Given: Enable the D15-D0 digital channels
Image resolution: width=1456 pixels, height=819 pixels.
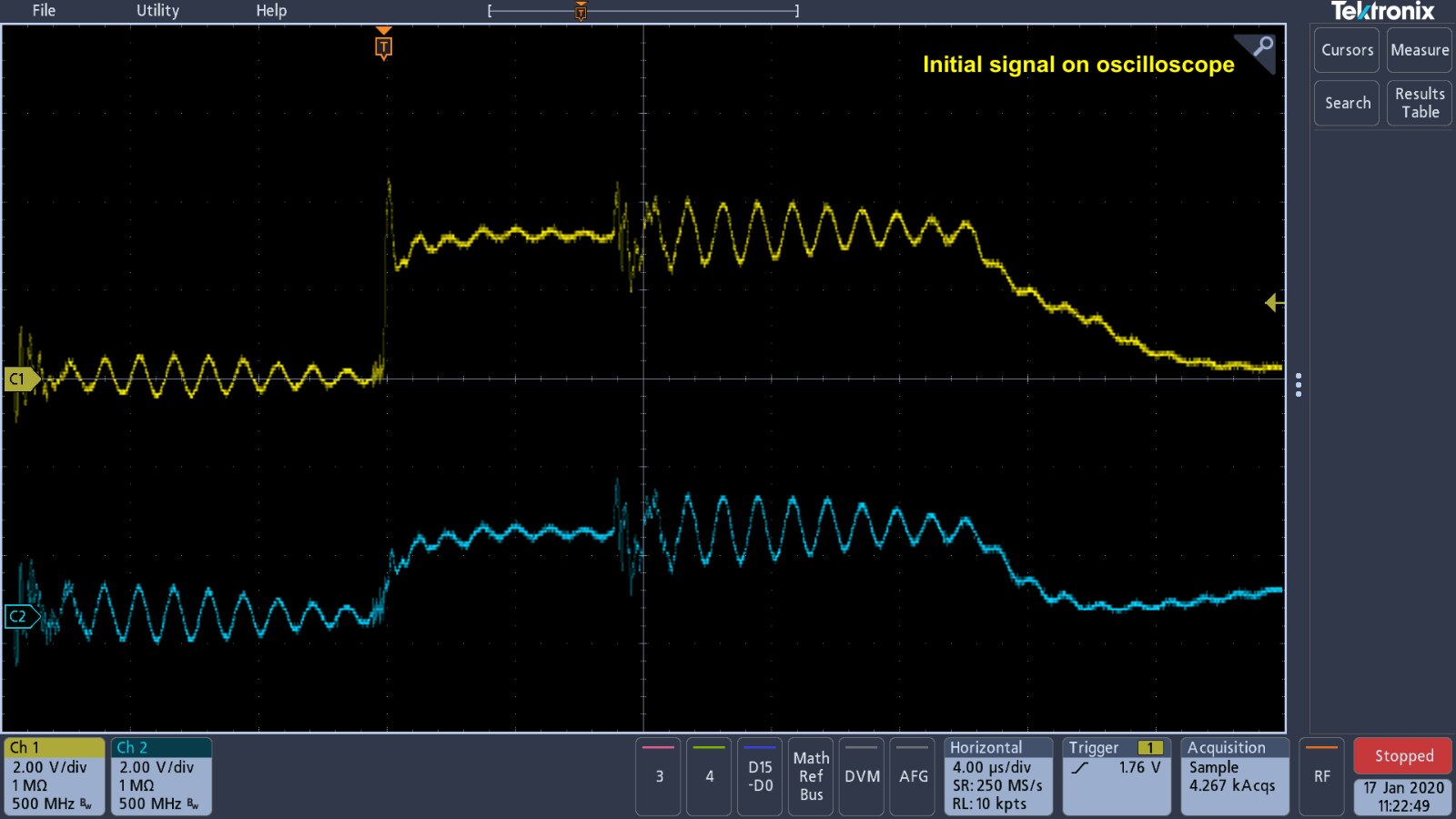Looking at the screenshot, I should (x=760, y=775).
